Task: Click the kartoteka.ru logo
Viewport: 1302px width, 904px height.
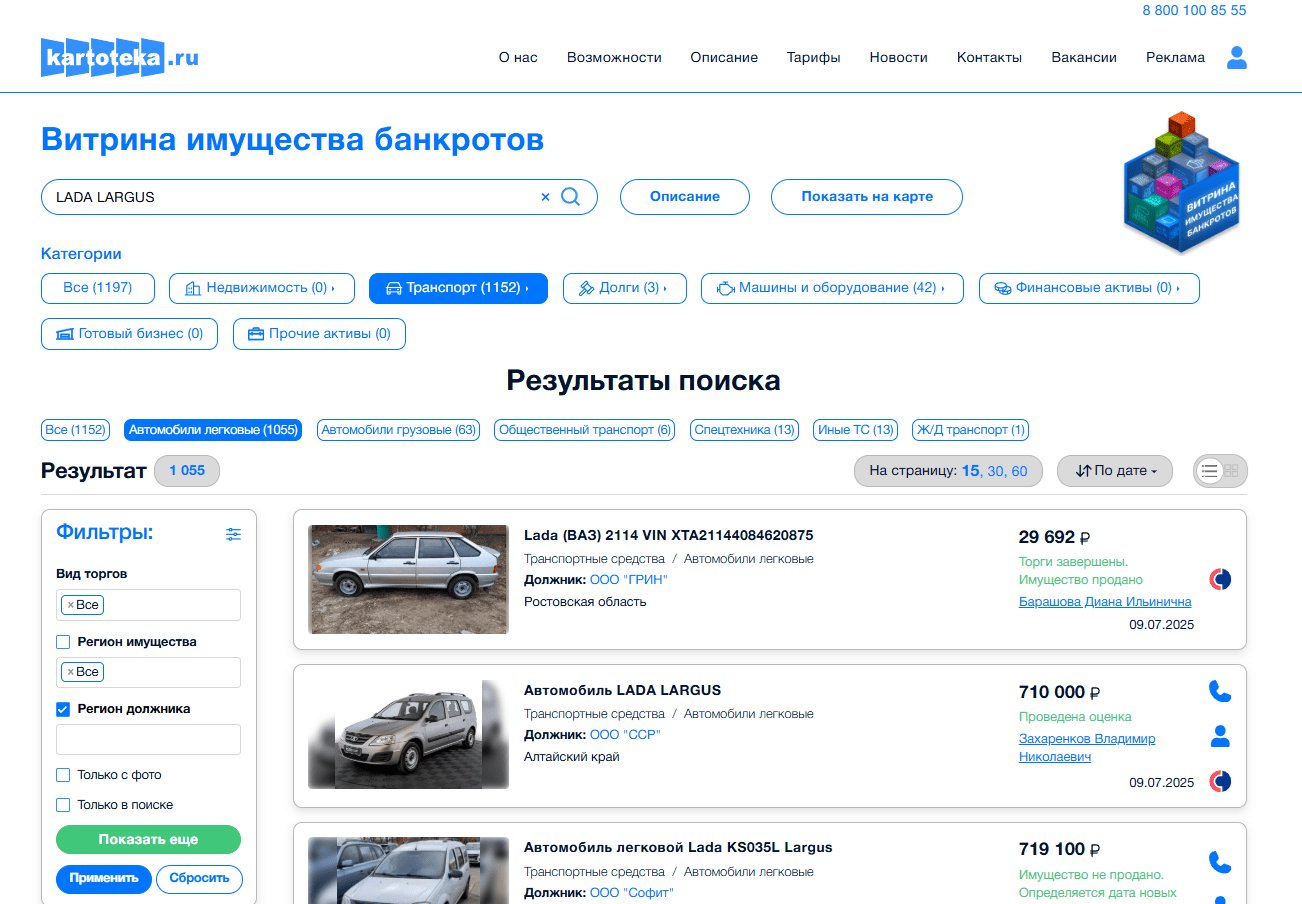Action: (120, 58)
